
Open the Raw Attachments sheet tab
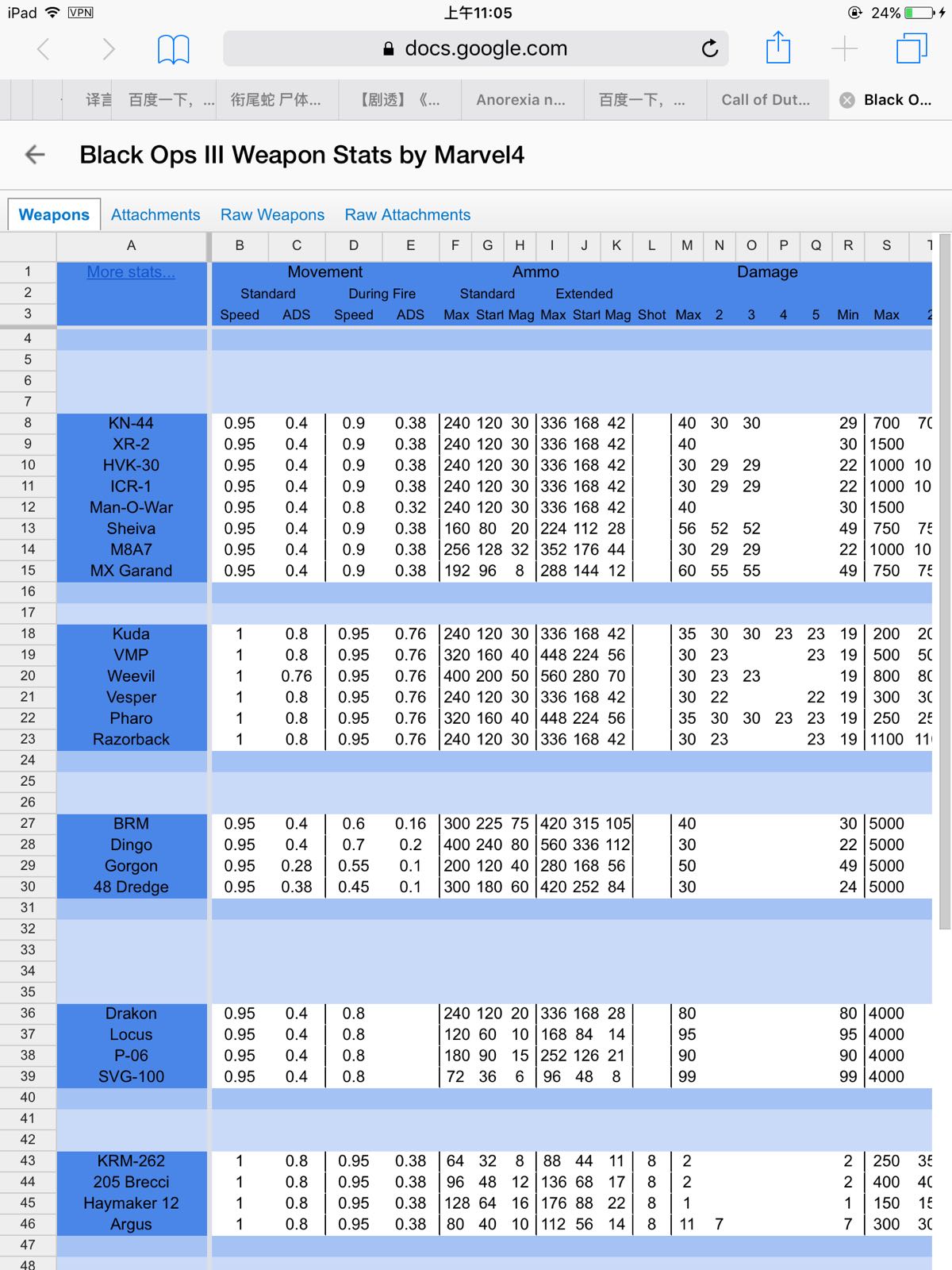coord(407,215)
